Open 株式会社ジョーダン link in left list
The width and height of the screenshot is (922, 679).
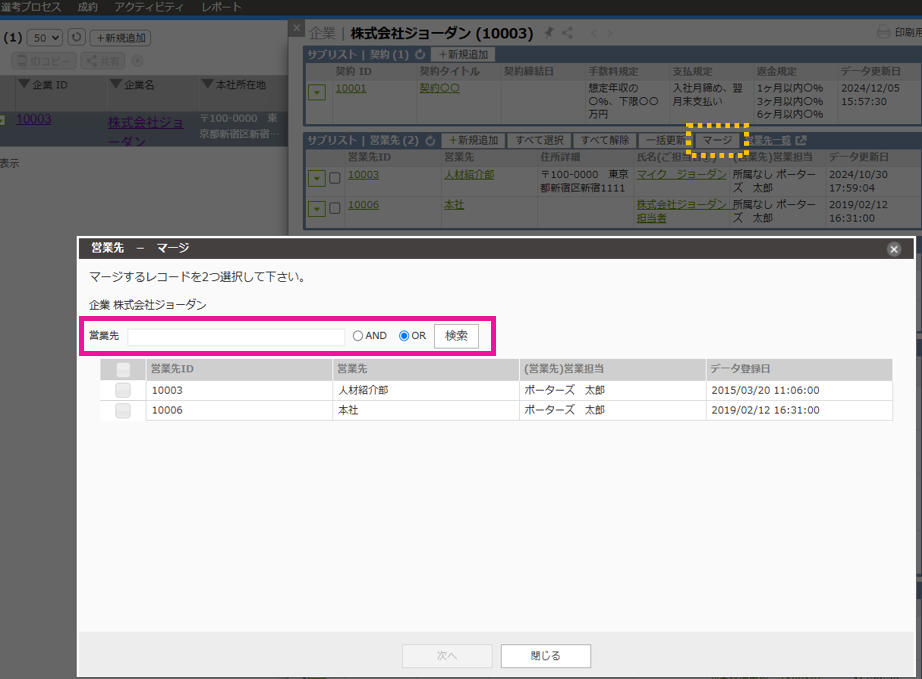coord(145,132)
